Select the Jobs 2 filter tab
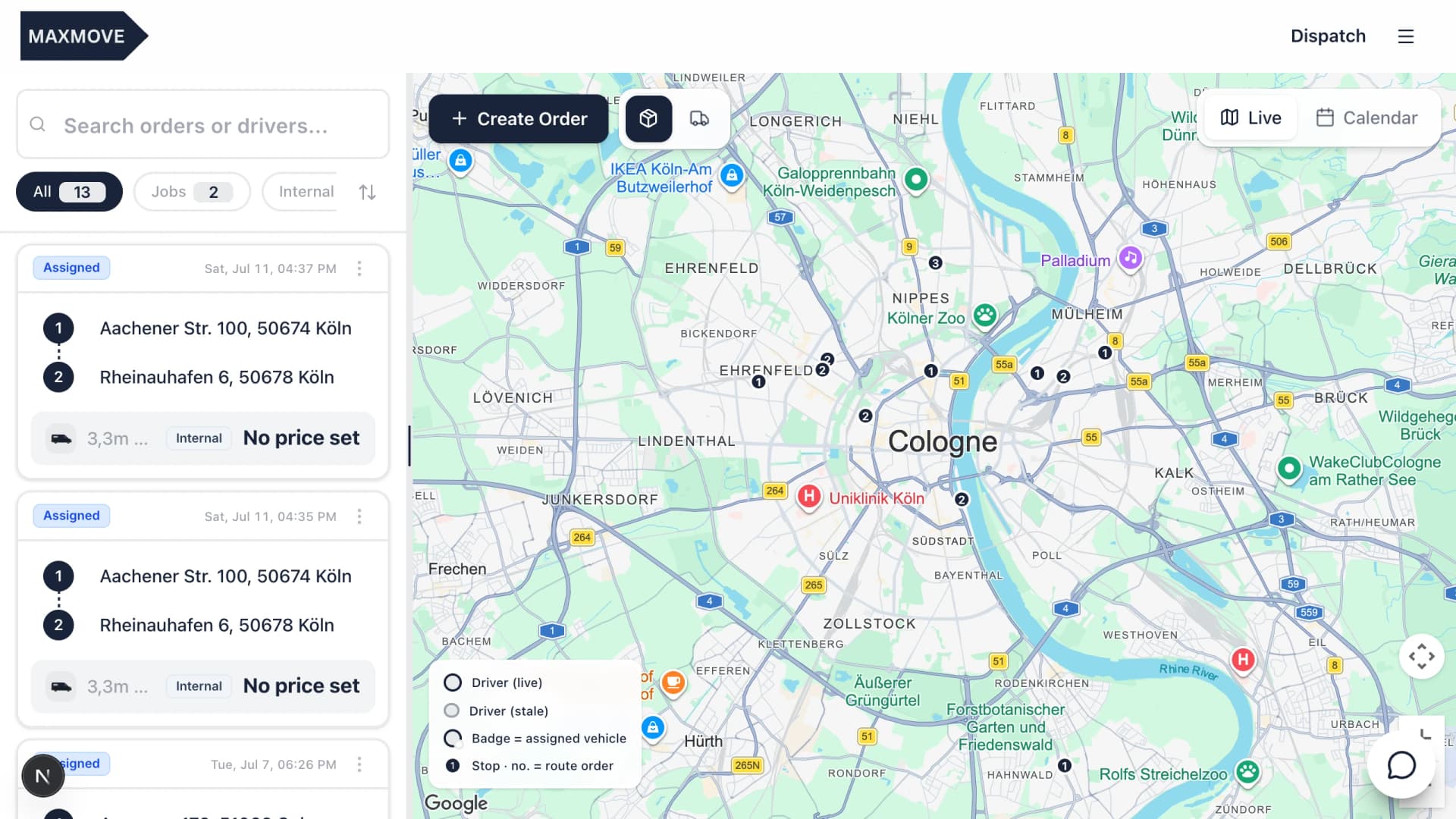 click(x=192, y=192)
